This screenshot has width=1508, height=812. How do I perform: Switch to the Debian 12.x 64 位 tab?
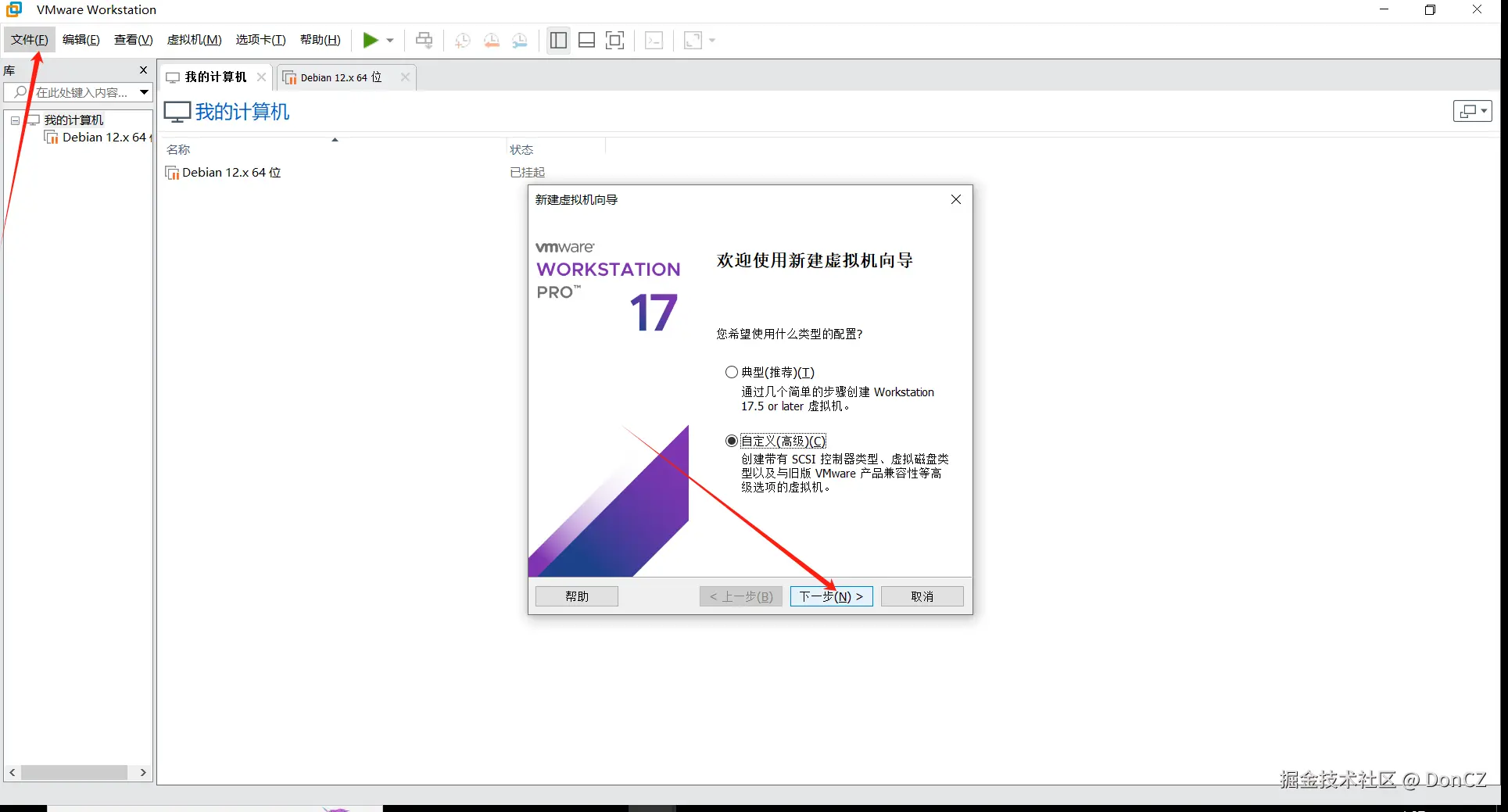[341, 77]
